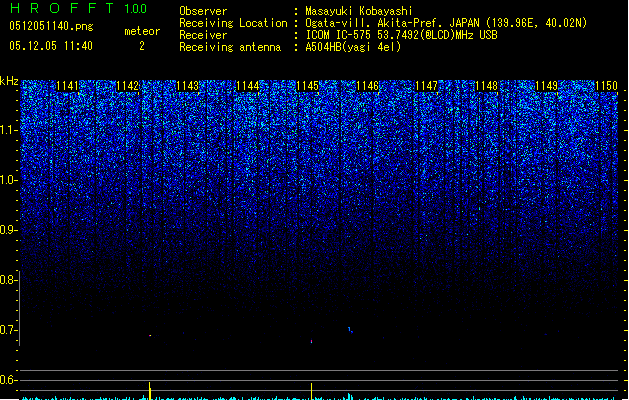Select the file name 0512051140.png
Image resolution: width=629 pixels, height=400 pixels.
click(x=51, y=26)
